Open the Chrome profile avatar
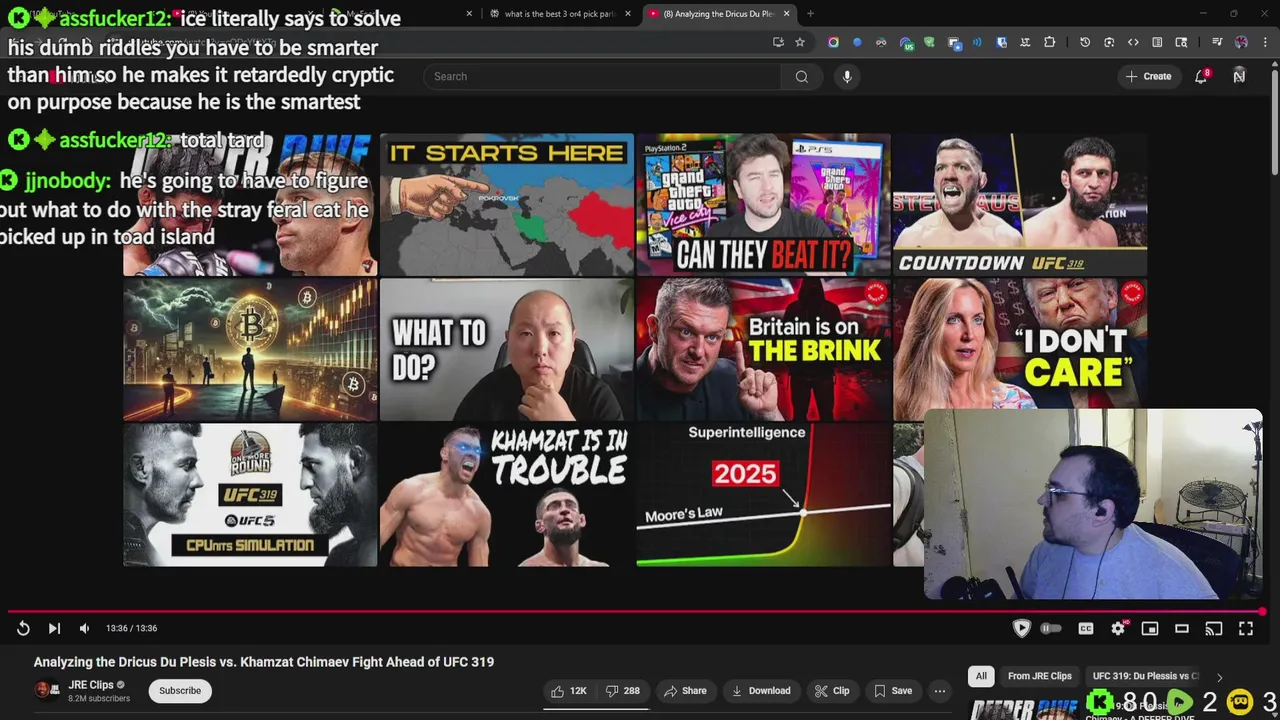This screenshot has width=1280, height=720. [1241, 42]
